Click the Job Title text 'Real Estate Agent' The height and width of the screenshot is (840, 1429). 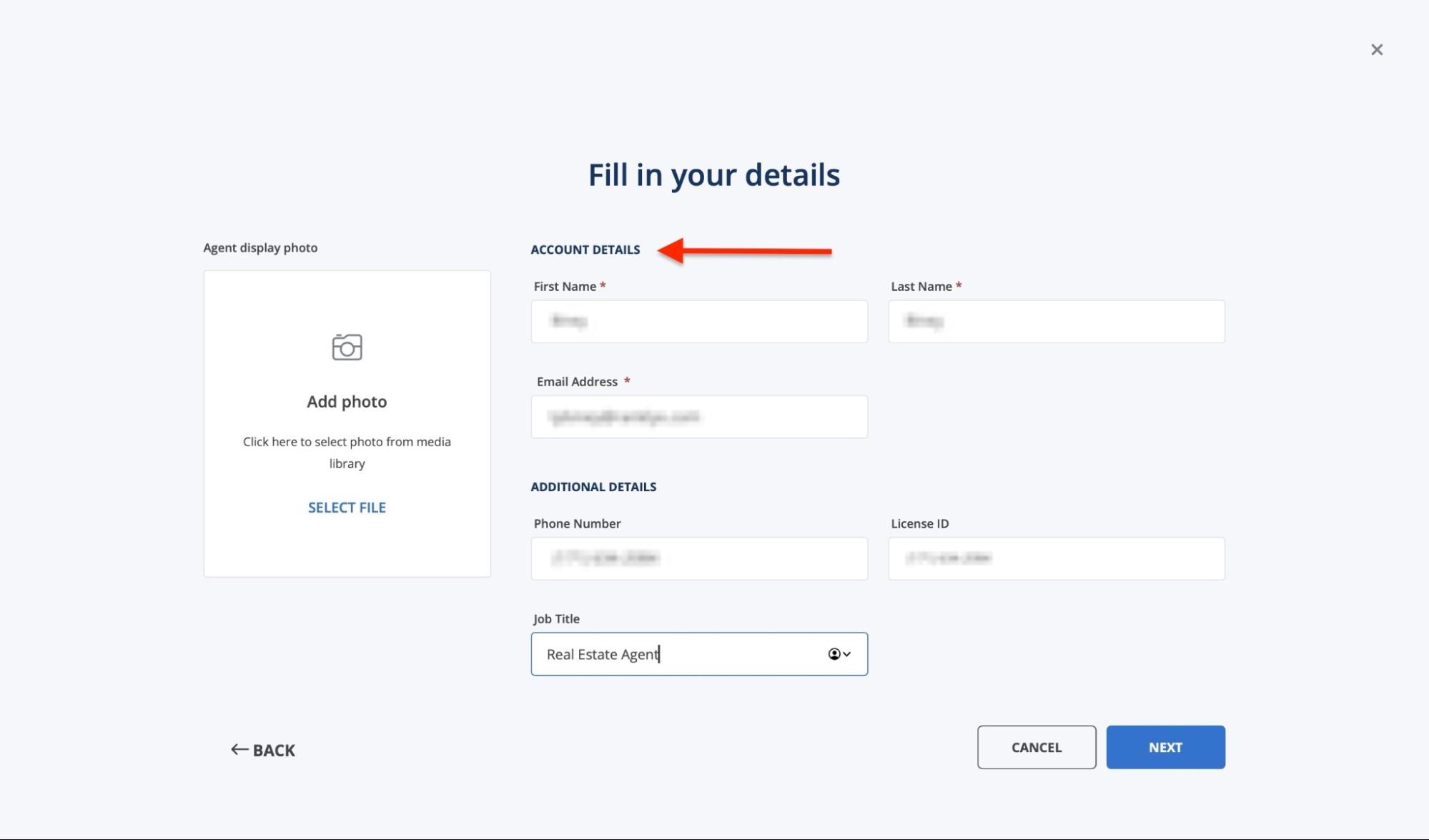pyautogui.click(x=602, y=654)
